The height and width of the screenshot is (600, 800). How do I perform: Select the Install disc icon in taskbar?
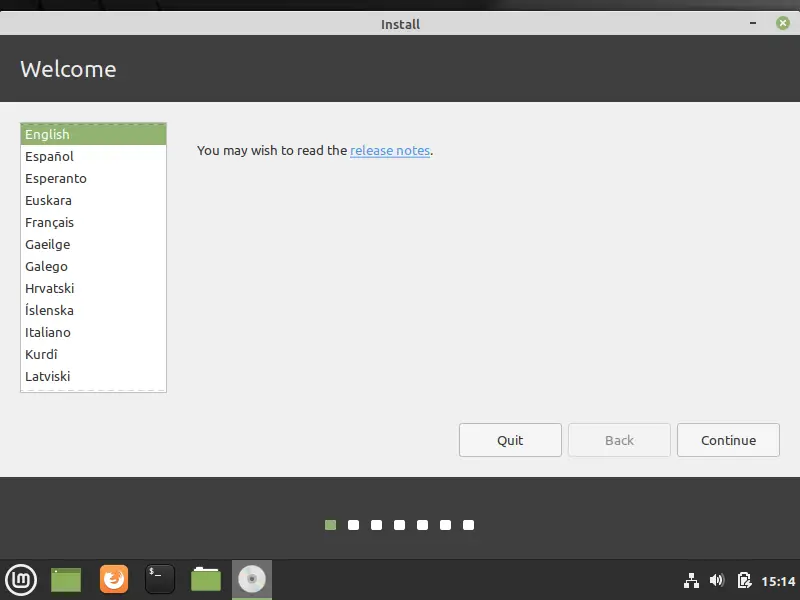[252, 580]
